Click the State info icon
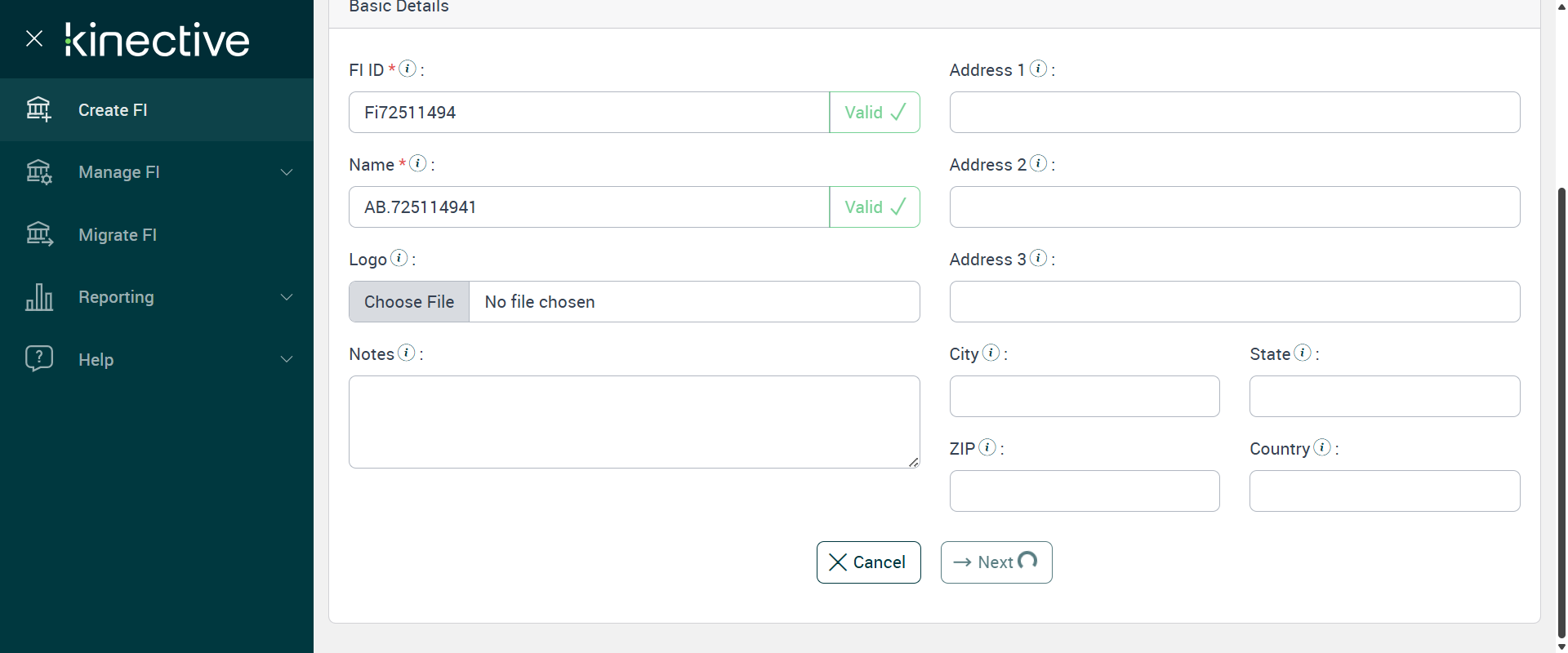This screenshot has height=653, width=1568. click(1303, 353)
